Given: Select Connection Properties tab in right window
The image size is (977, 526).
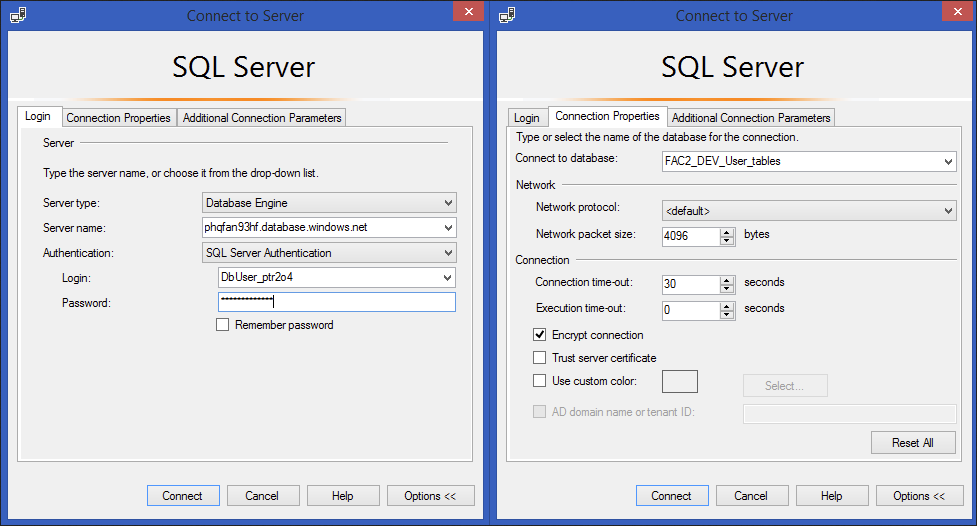Looking at the screenshot, I should pyautogui.click(x=608, y=117).
